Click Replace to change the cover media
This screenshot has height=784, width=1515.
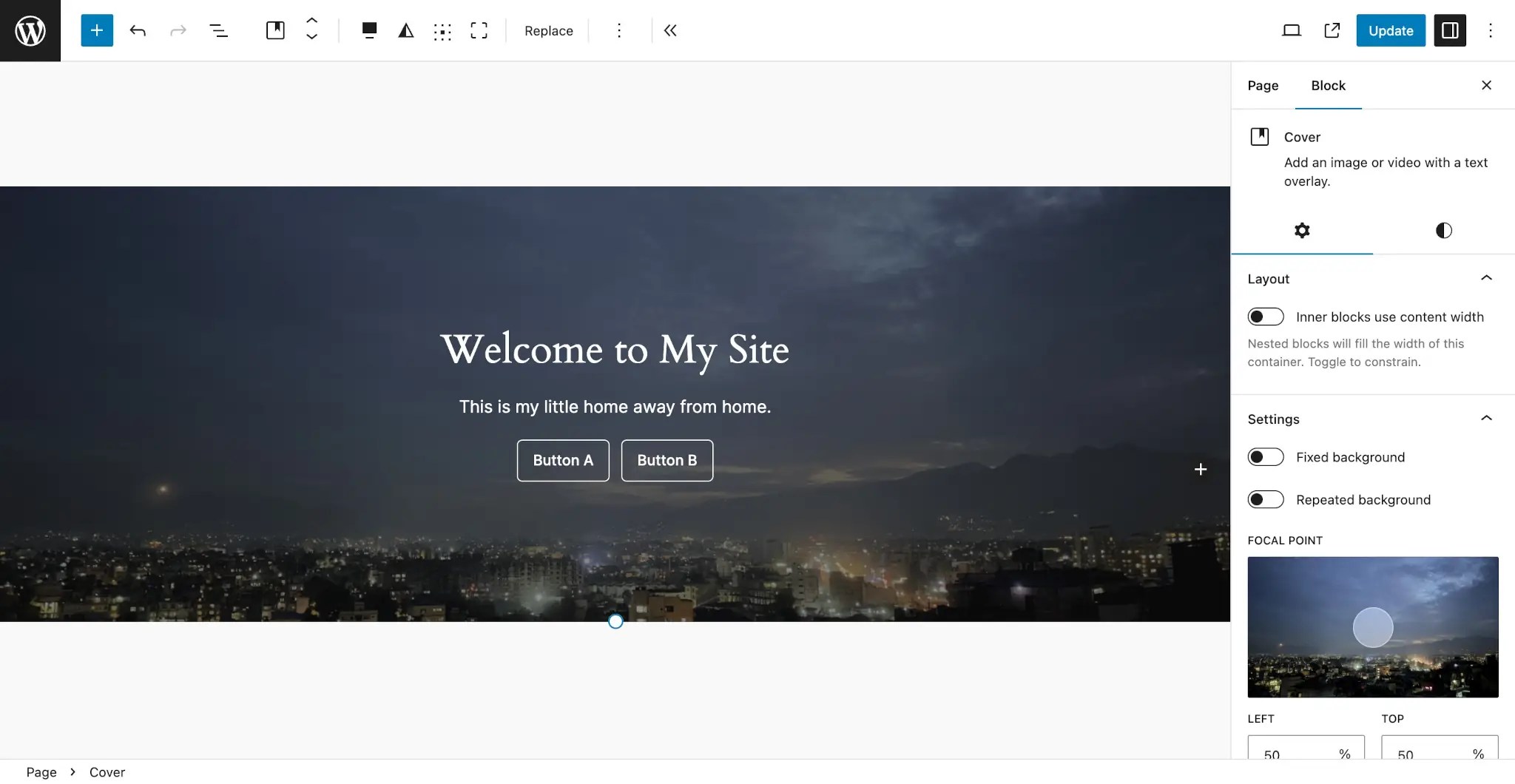(548, 30)
